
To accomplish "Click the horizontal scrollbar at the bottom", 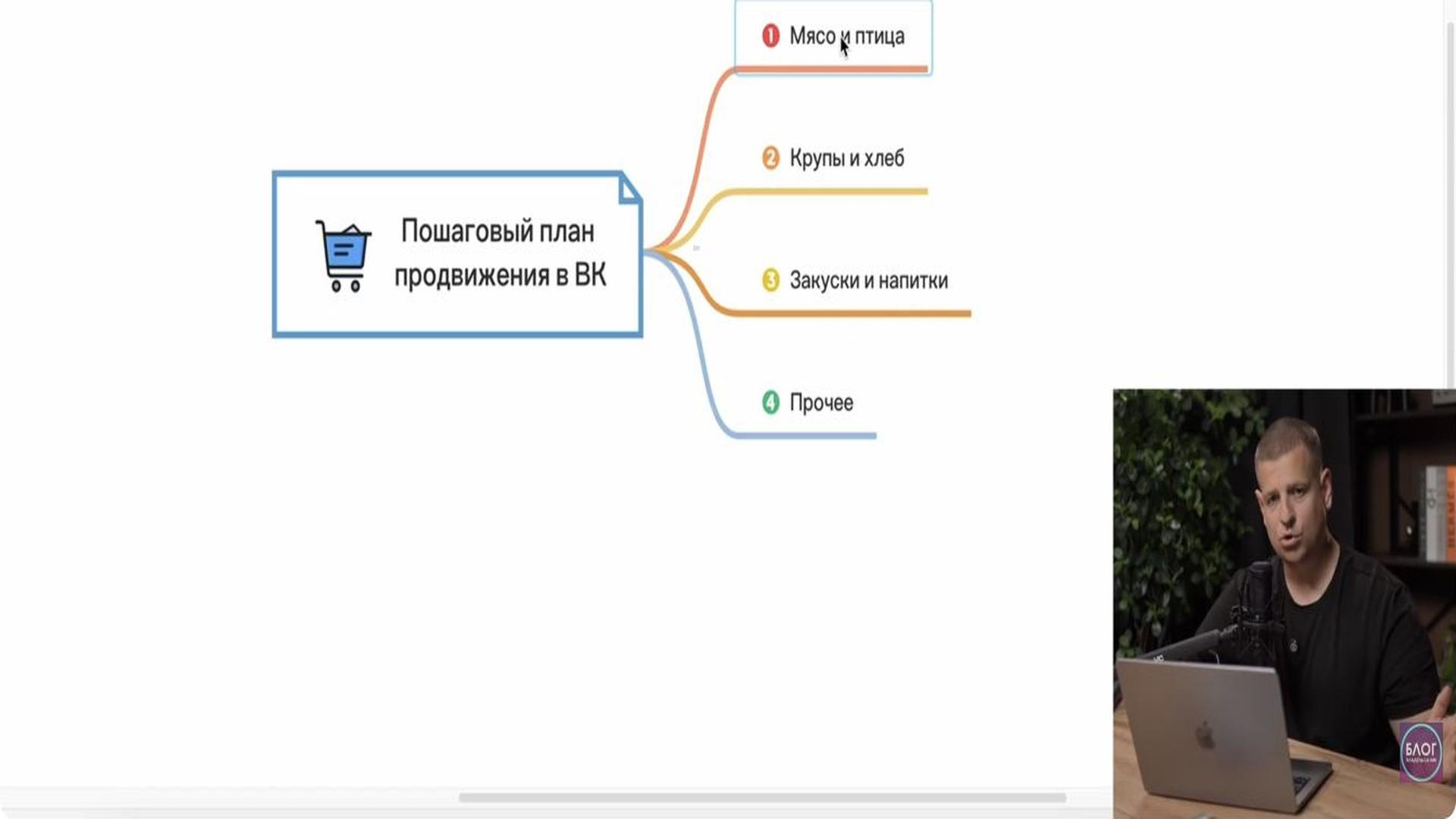I will (x=762, y=797).
